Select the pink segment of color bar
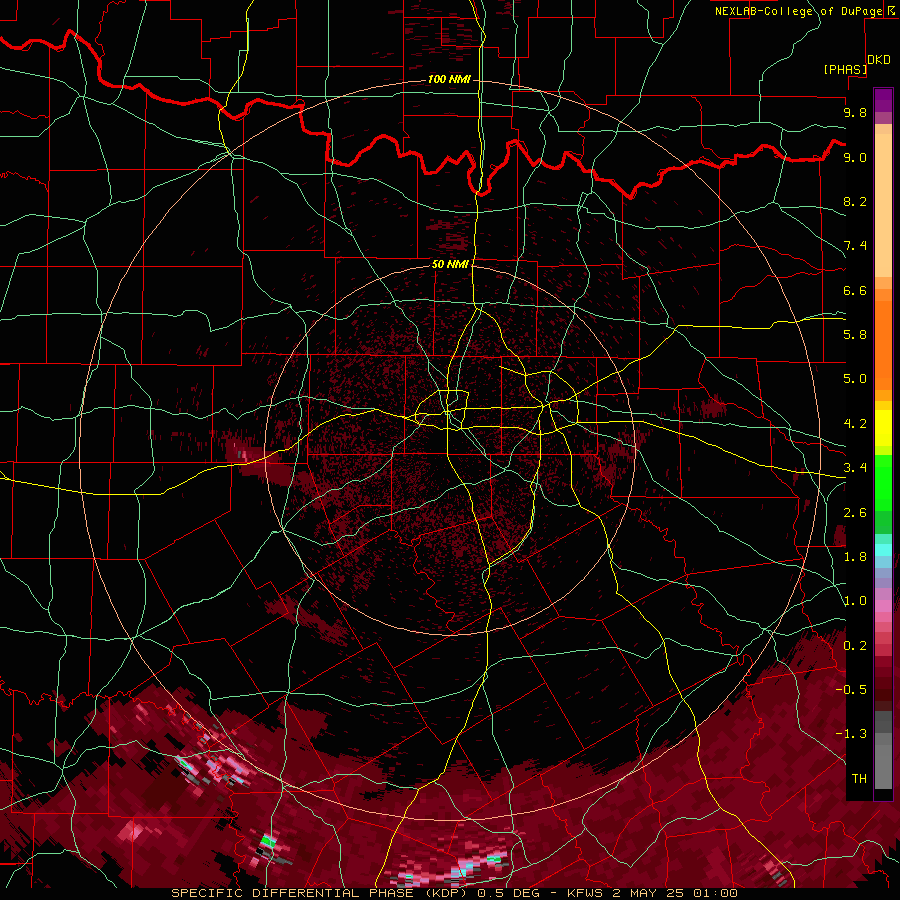 coord(883,606)
